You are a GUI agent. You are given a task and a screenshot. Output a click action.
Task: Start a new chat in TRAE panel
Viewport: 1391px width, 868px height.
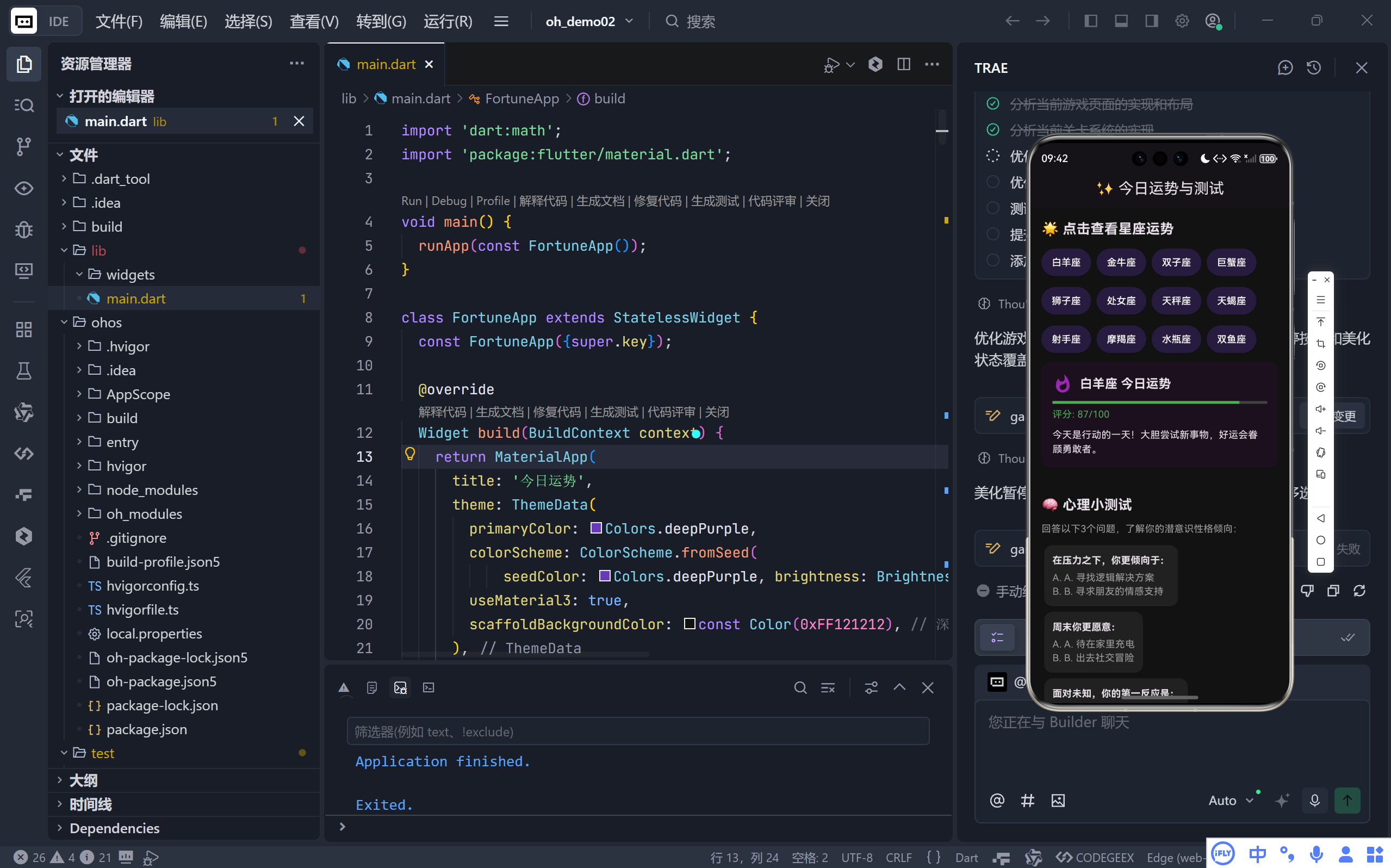point(1285,68)
